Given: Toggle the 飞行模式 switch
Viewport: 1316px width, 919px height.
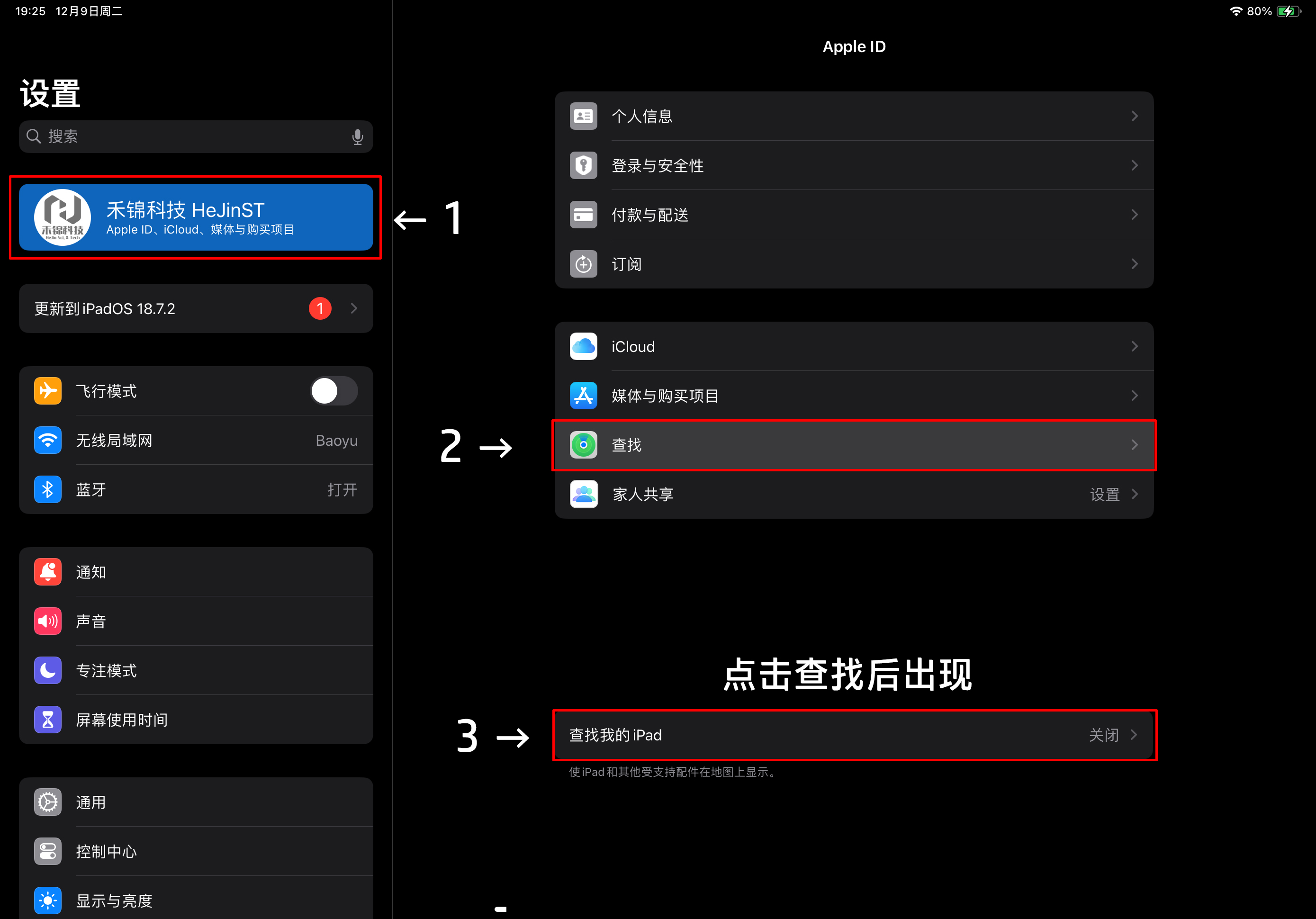Looking at the screenshot, I should pos(334,391).
